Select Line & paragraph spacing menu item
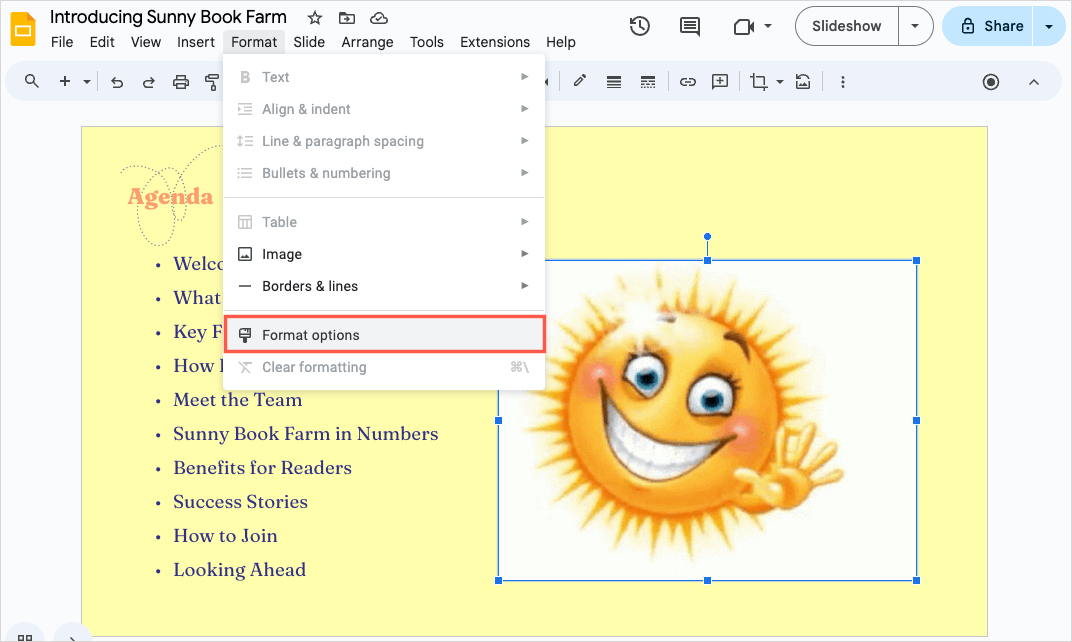This screenshot has width=1072, height=642. [384, 141]
